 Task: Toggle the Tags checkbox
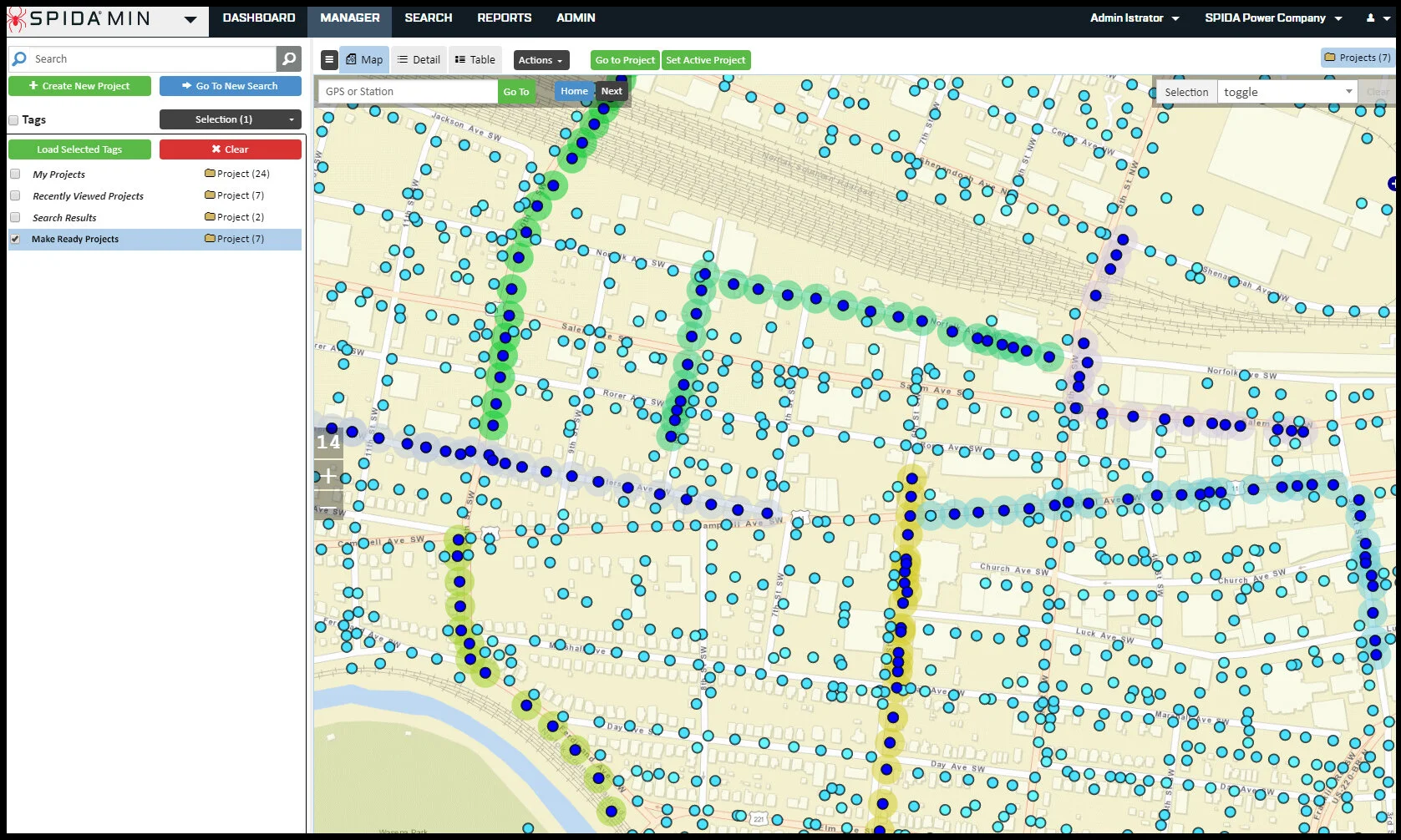pyautogui.click(x=13, y=120)
